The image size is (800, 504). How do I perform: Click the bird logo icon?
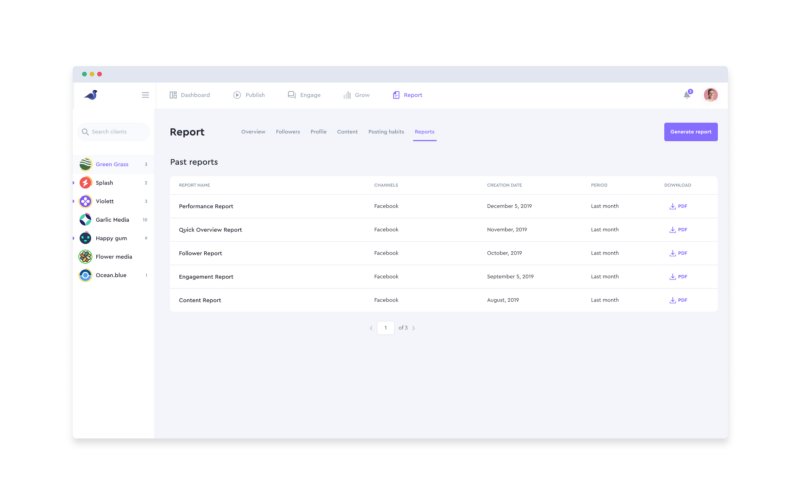coord(91,95)
